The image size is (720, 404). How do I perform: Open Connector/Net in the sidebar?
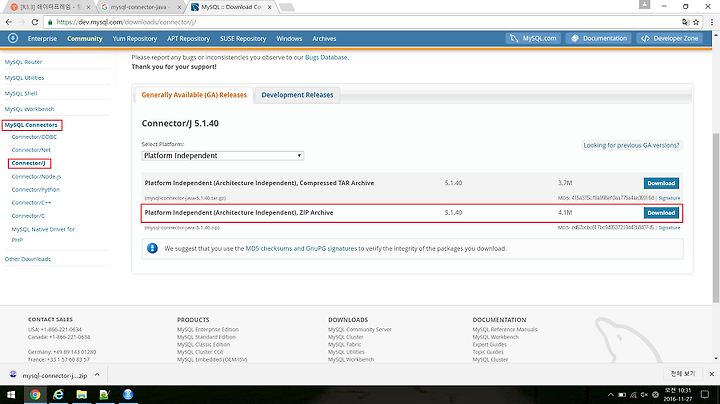(31, 150)
